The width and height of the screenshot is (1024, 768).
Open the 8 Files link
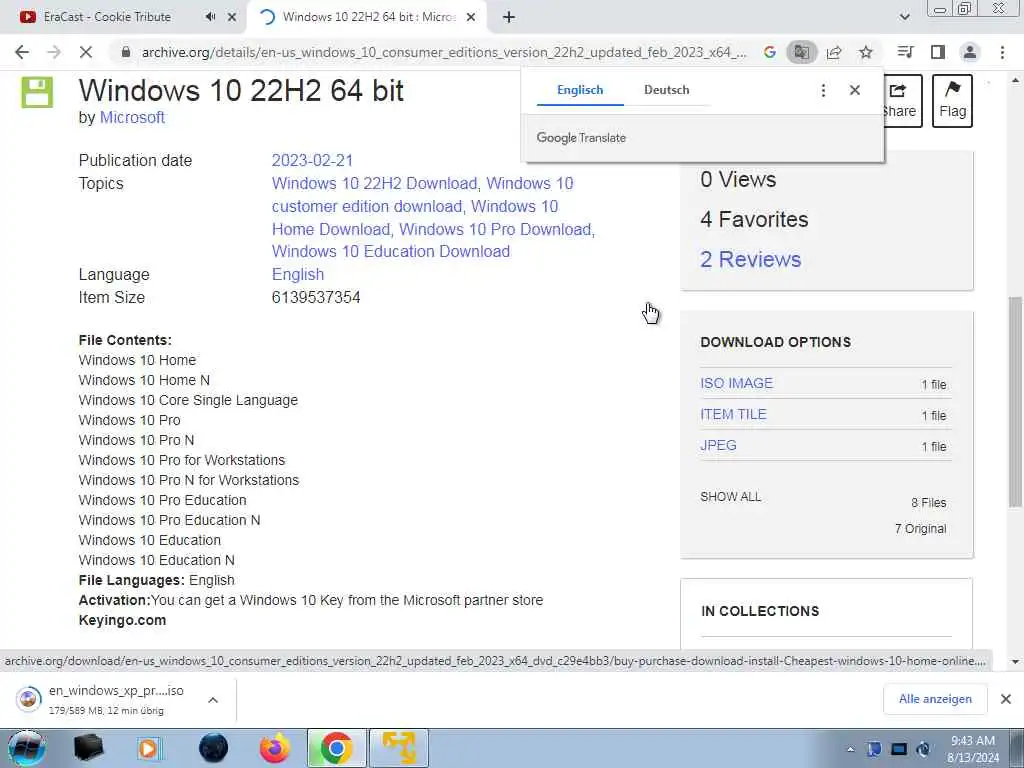[929, 503]
